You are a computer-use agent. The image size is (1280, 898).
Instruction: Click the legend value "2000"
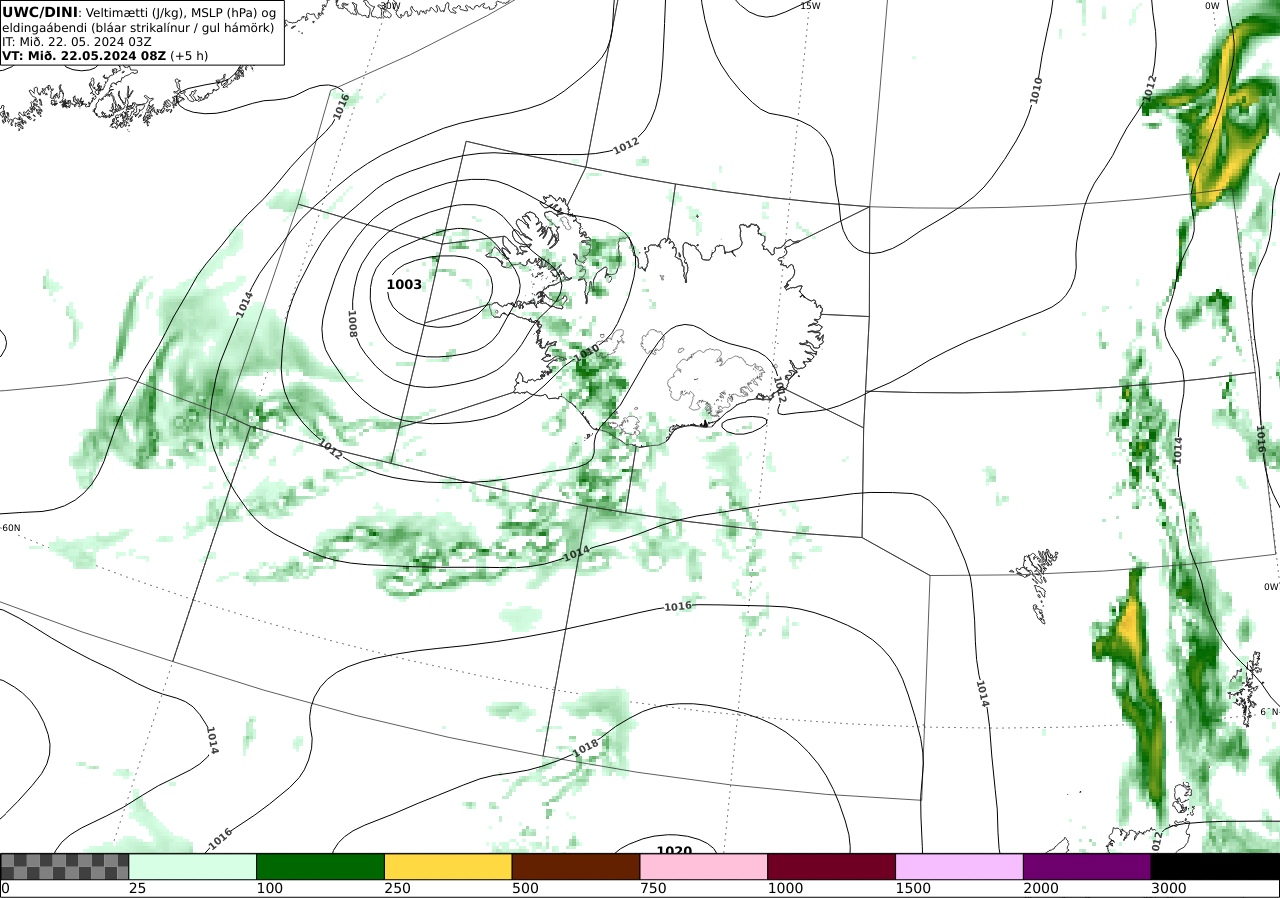coord(1041,888)
